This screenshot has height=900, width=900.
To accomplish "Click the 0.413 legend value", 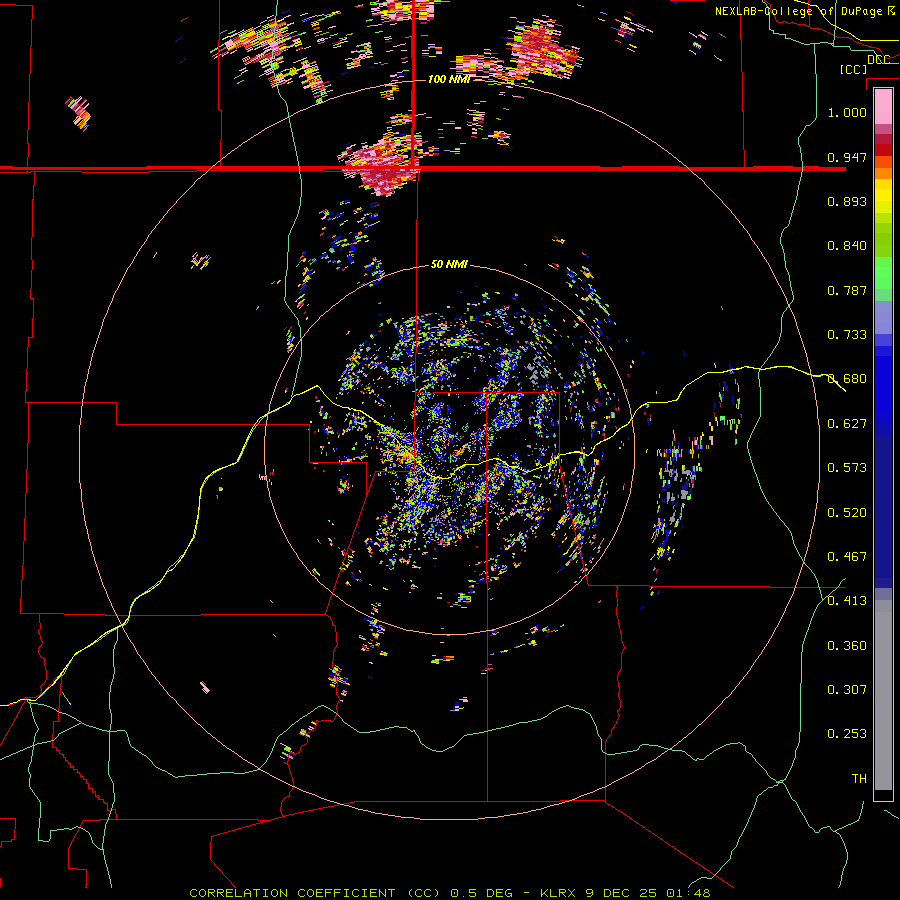I will click(847, 601).
